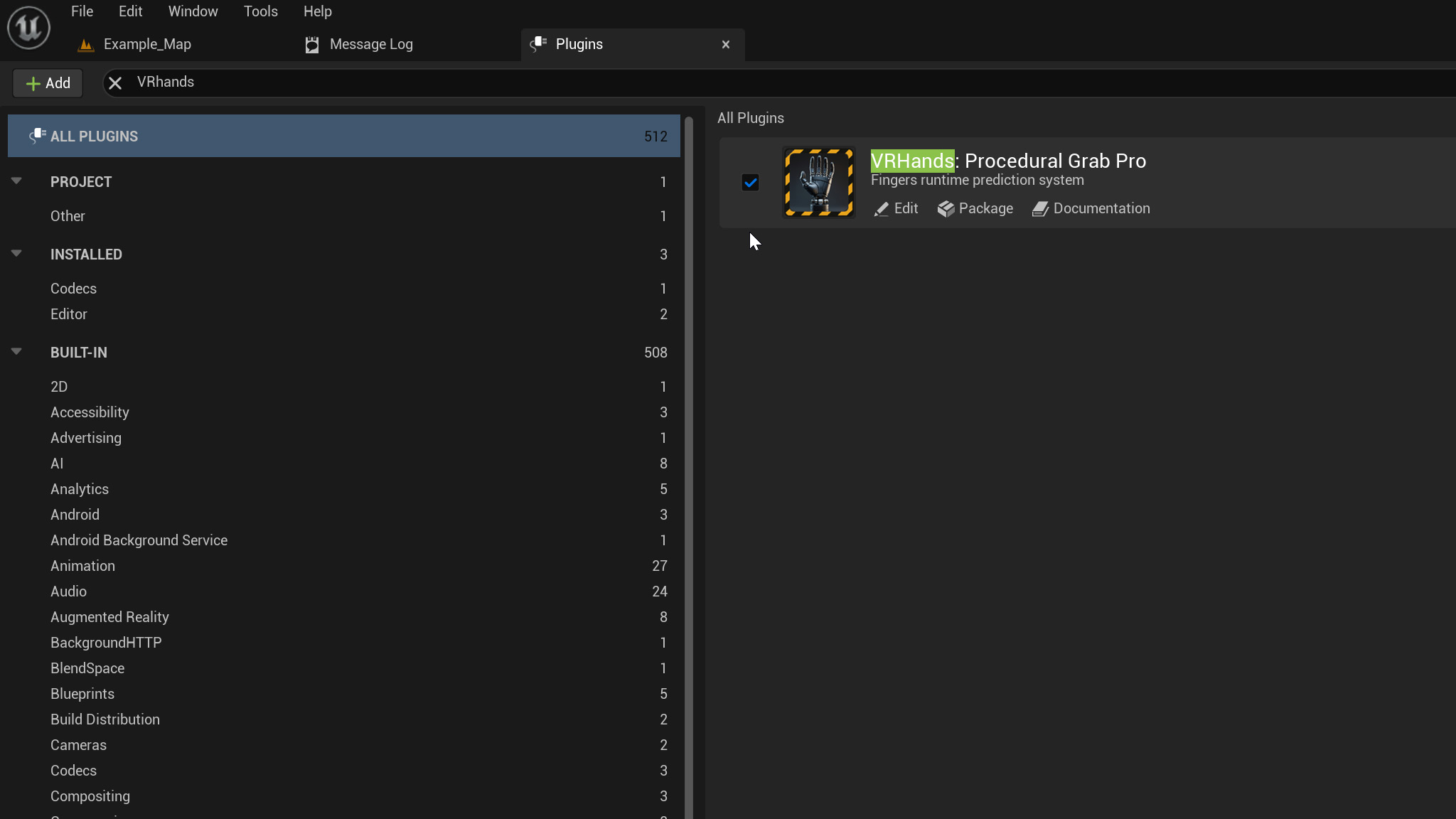Click the Plugins tab plug icon
This screenshot has width=1456, height=819.
[538, 44]
